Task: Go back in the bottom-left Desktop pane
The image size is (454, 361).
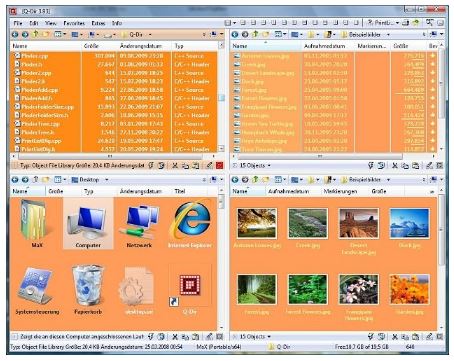Action: pos(15,180)
